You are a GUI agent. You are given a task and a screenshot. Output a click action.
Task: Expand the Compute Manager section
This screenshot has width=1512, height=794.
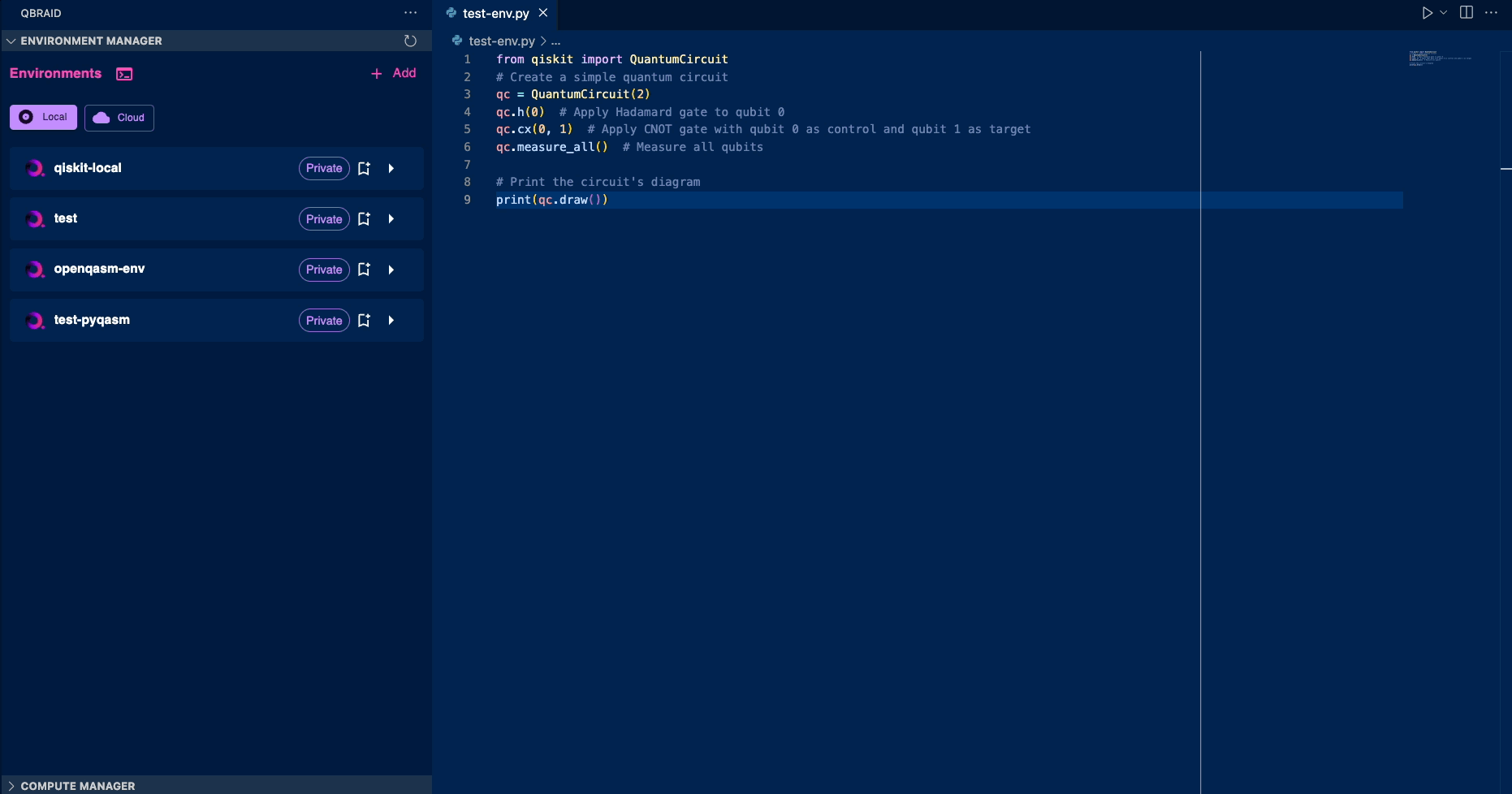click(x=11, y=786)
